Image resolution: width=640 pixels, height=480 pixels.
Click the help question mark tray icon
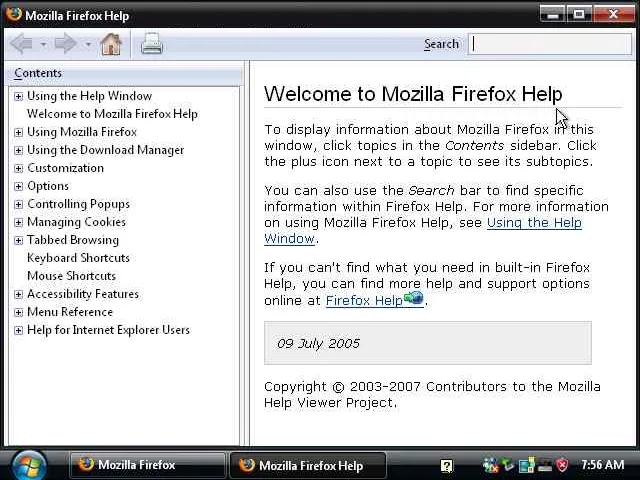(x=447, y=466)
